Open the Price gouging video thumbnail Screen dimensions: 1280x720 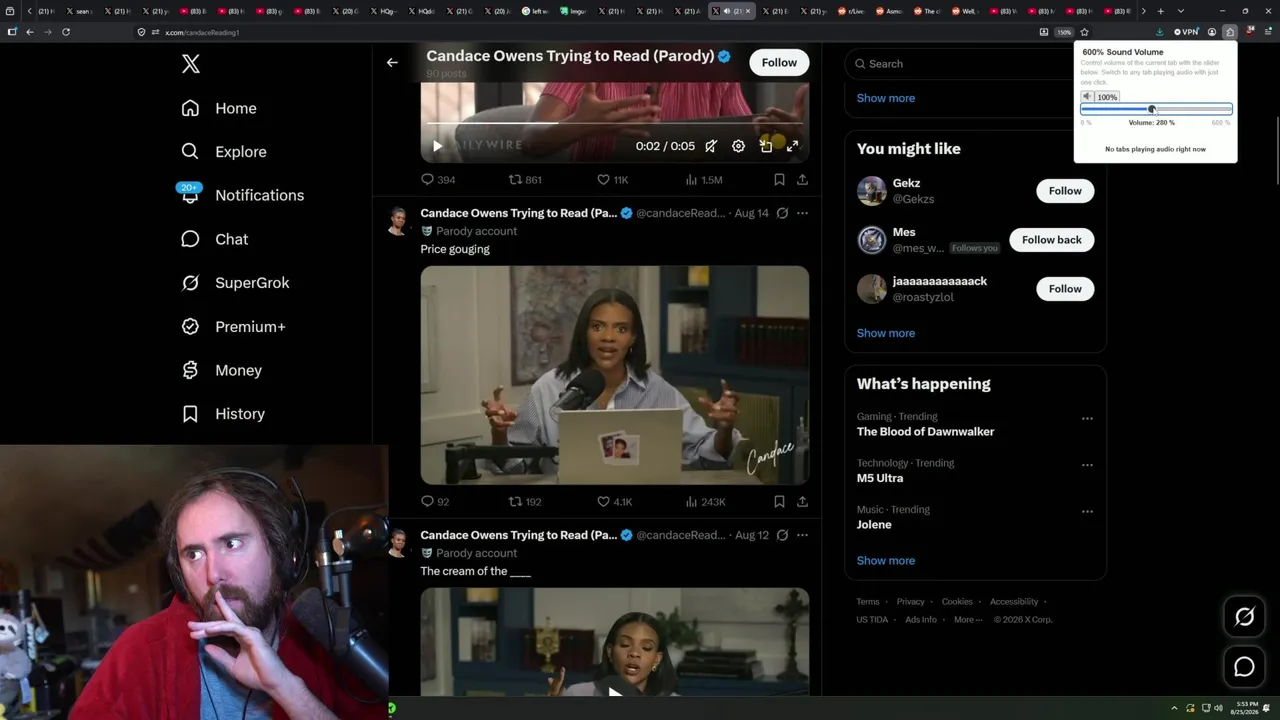click(615, 375)
